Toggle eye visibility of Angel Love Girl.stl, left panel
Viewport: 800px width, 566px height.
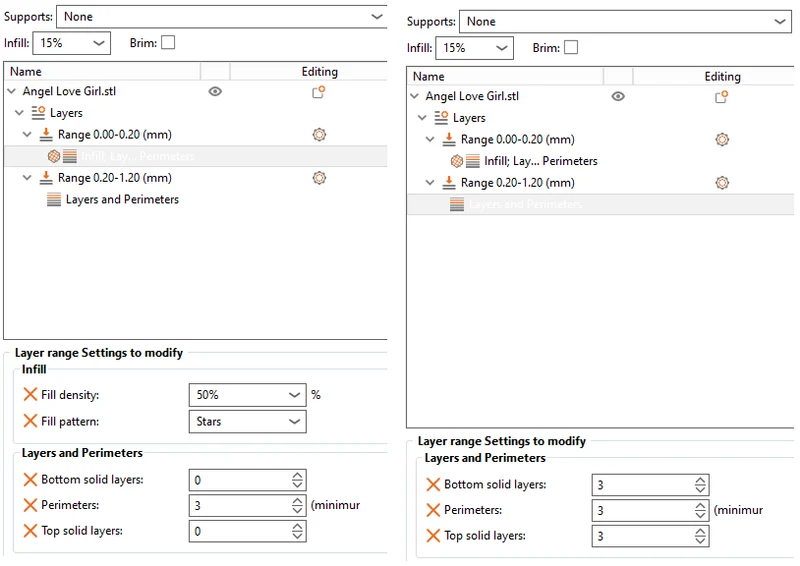click(x=215, y=91)
